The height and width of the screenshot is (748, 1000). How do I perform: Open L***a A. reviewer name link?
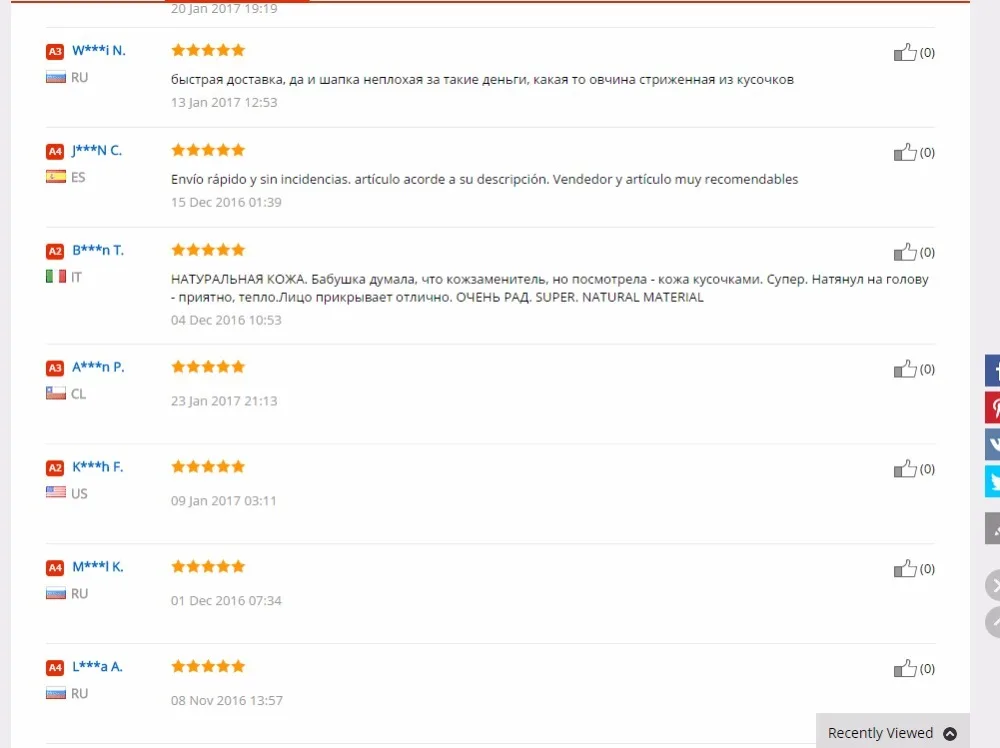point(97,666)
